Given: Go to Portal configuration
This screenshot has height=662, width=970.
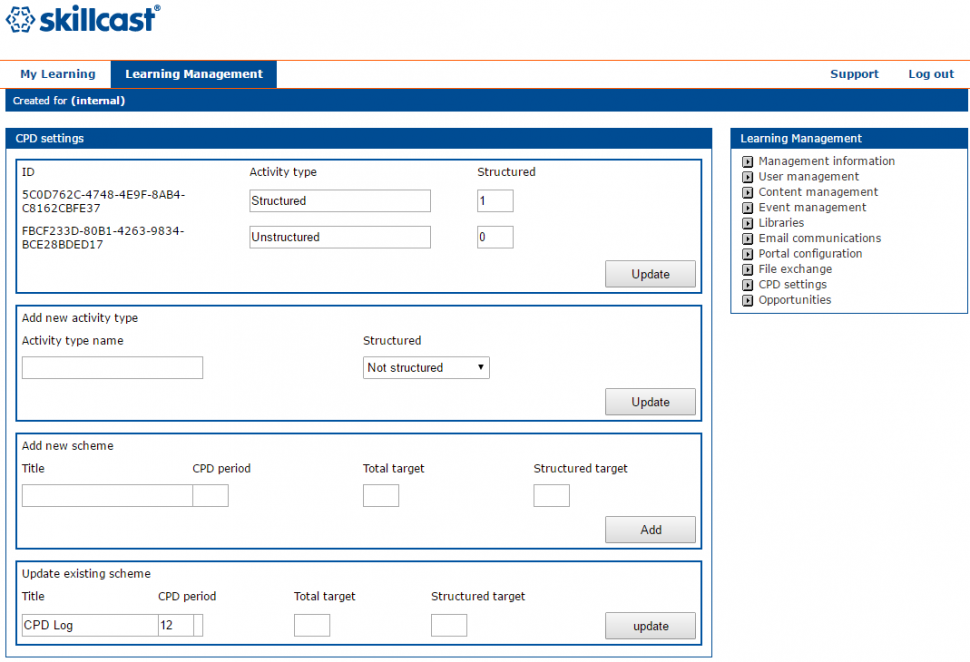Looking at the screenshot, I should pos(810,254).
